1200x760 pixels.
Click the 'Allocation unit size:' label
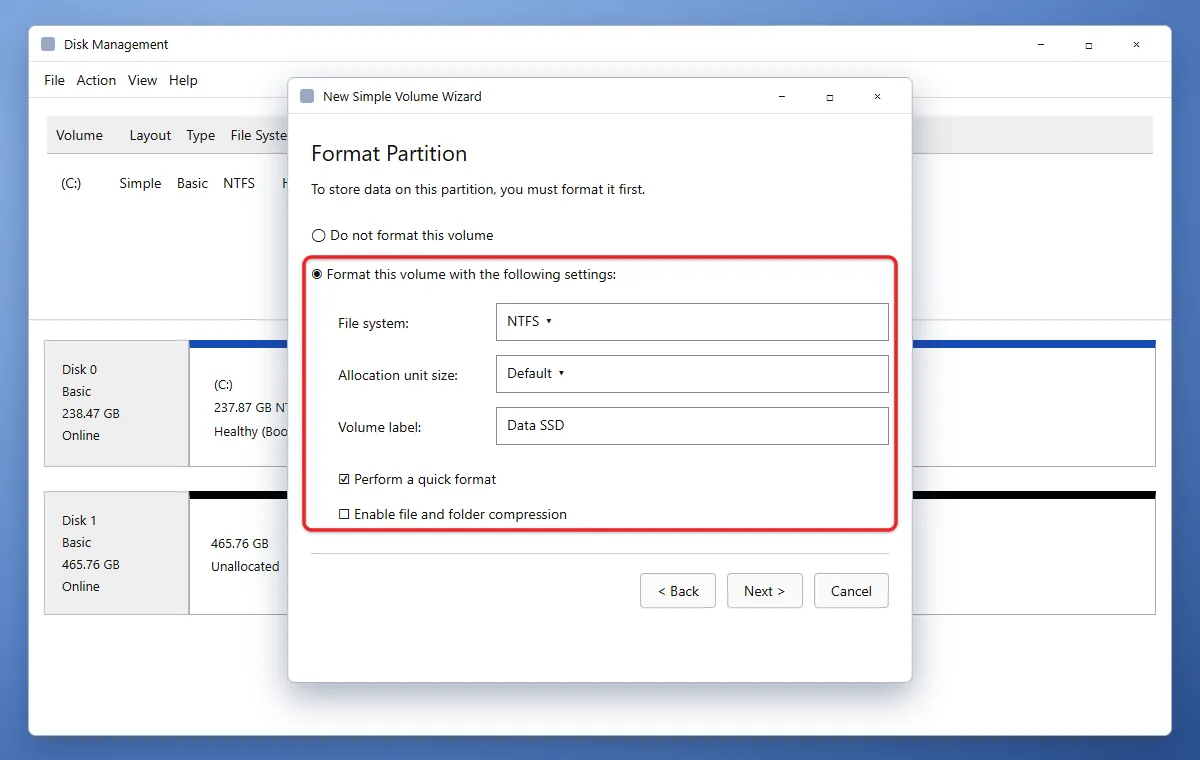398,376
